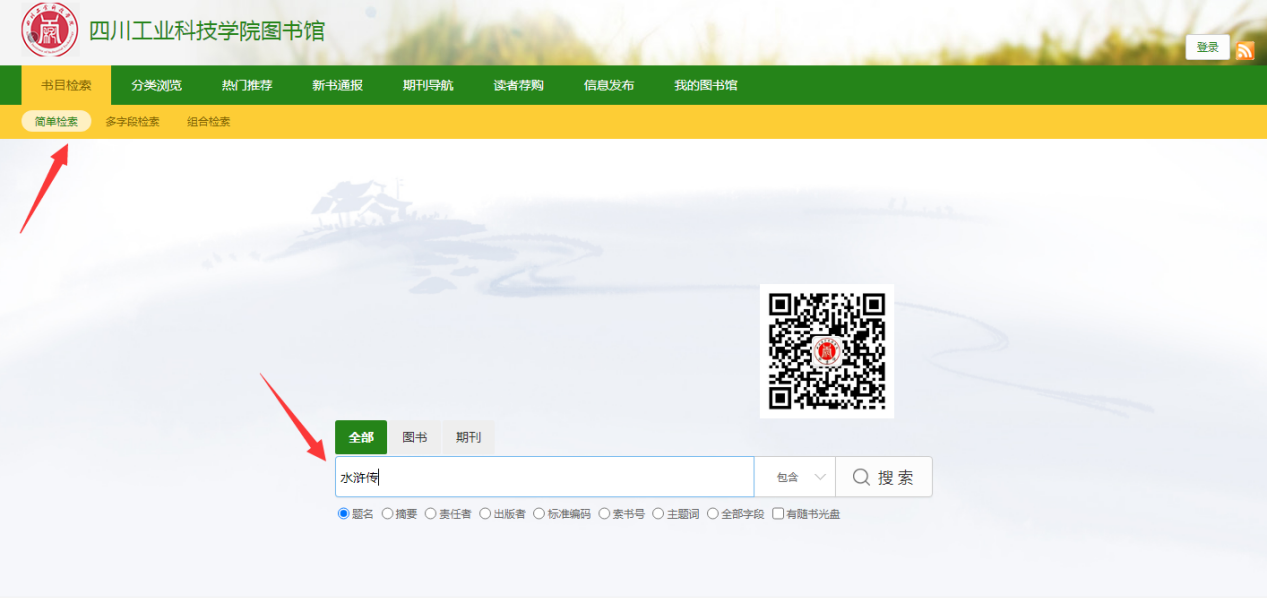The height and width of the screenshot is (603, 1267).
Task: Pick the 标准编码 radio option
Action: pyautogui.click(x=539, y=514)
